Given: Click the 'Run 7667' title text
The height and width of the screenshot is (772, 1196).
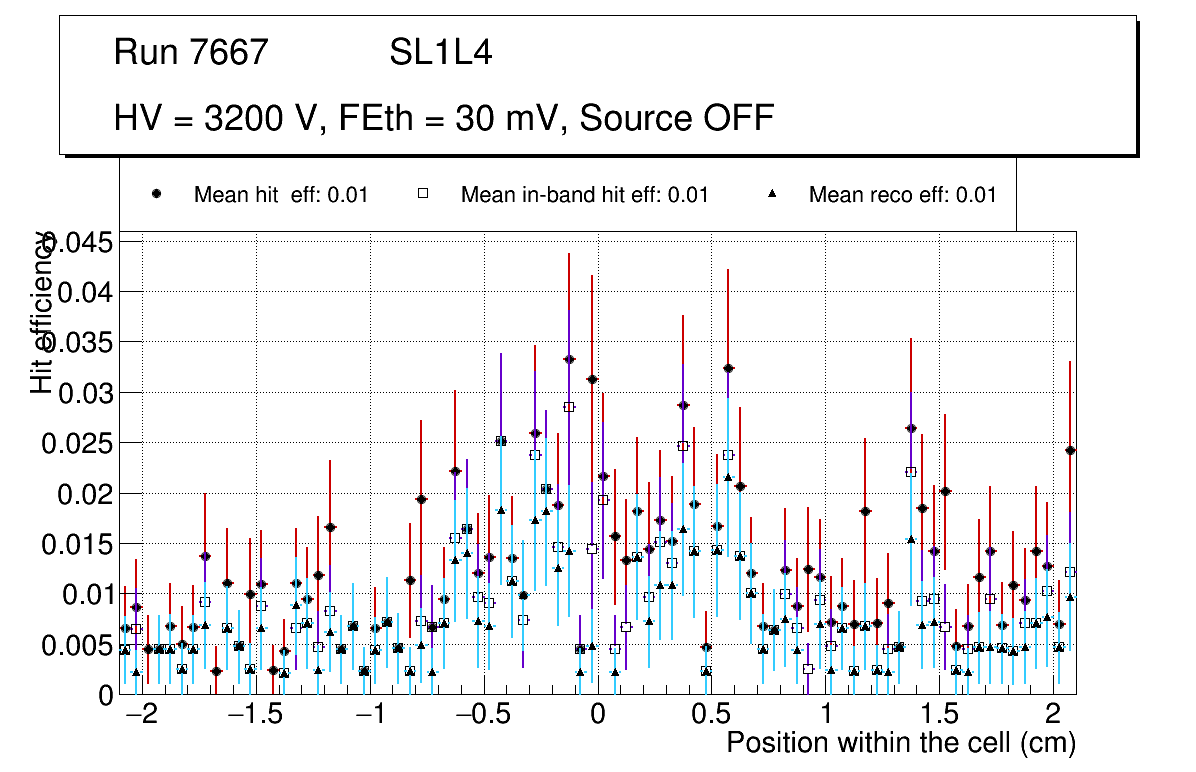Looking at the screenshot, I should click(x=191, y=53).
